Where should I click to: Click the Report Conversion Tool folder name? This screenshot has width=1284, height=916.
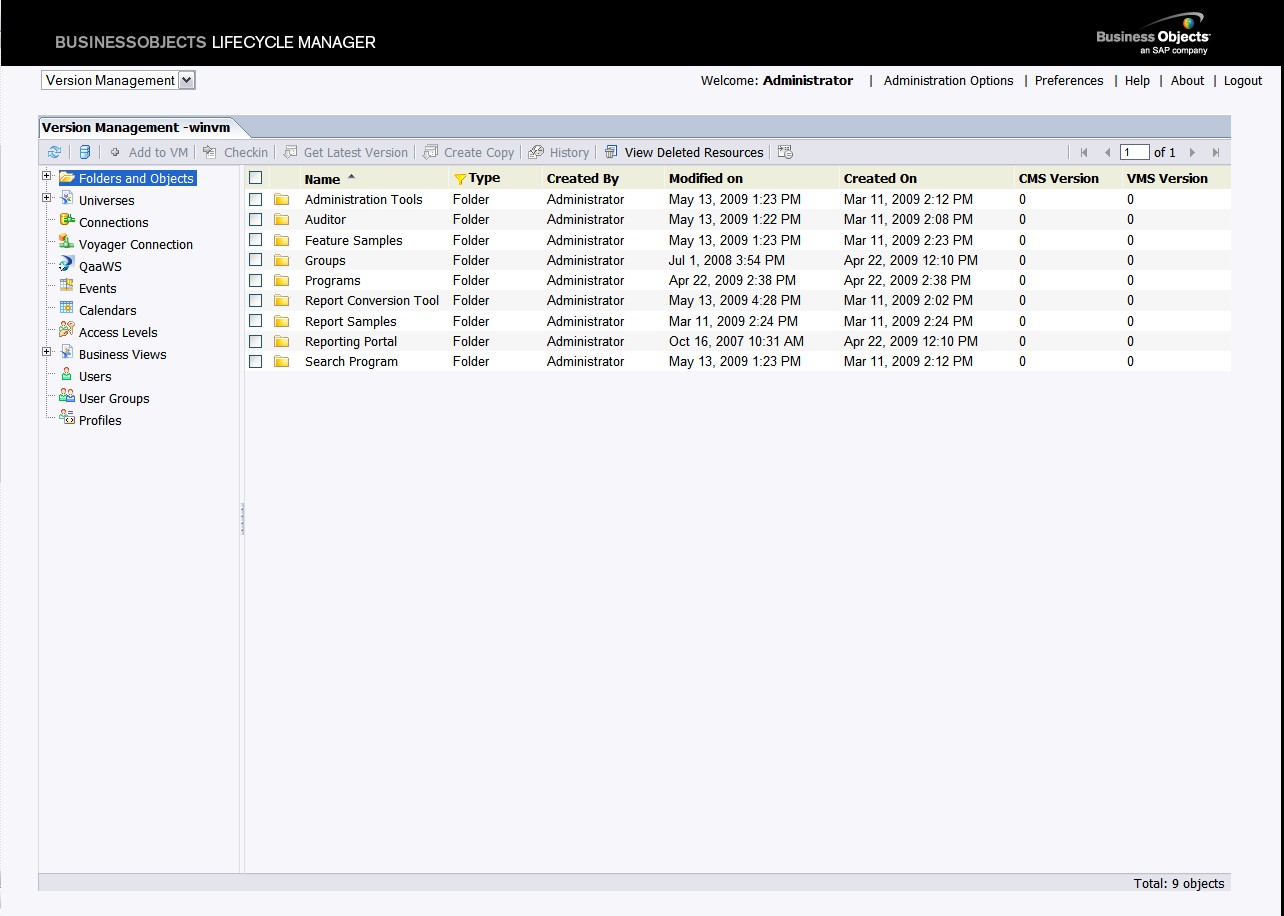372,300
